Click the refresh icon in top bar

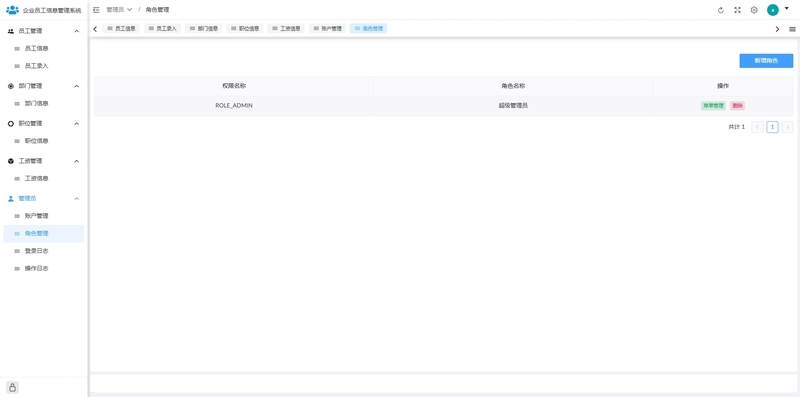[720, 10]
